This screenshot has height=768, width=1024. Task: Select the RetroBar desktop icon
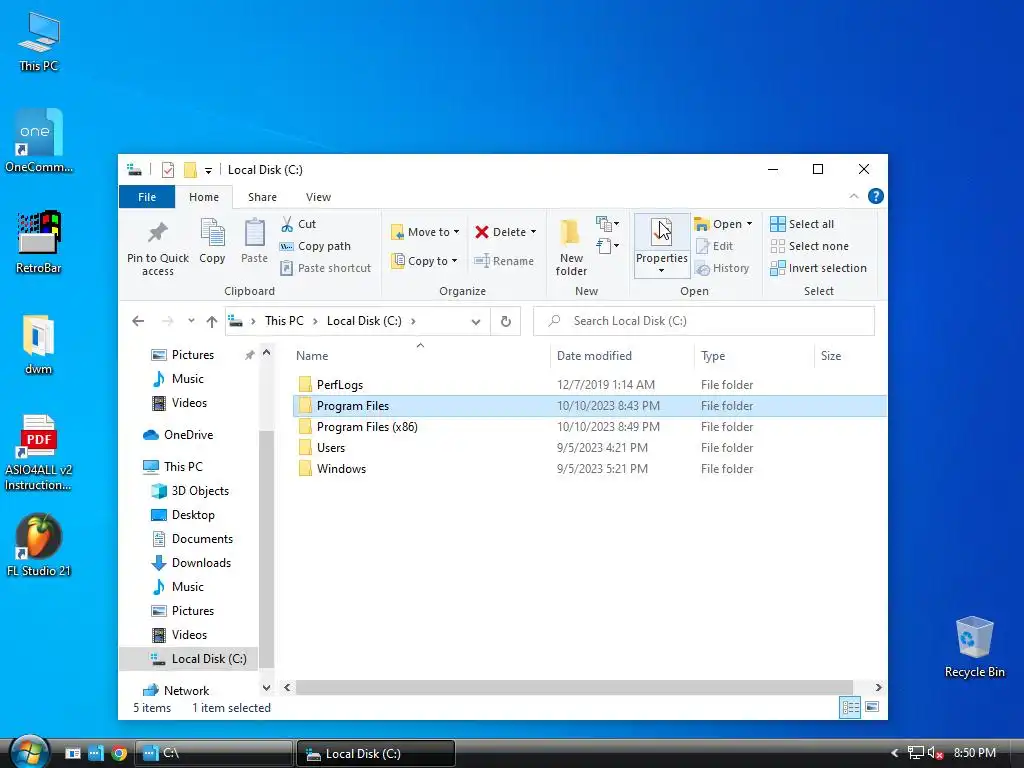click(x=39, y=242)
